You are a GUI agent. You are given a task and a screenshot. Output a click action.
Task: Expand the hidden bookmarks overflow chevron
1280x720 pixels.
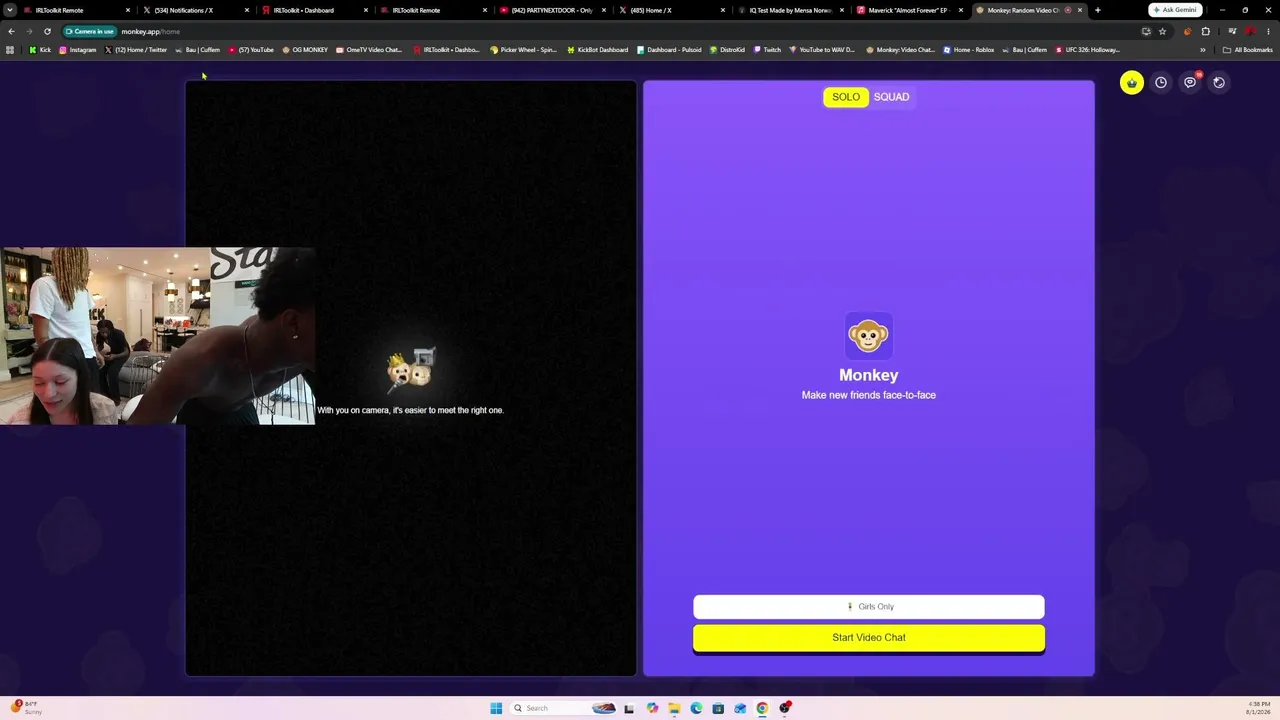pyautogui.click(x=1203, y=50)
